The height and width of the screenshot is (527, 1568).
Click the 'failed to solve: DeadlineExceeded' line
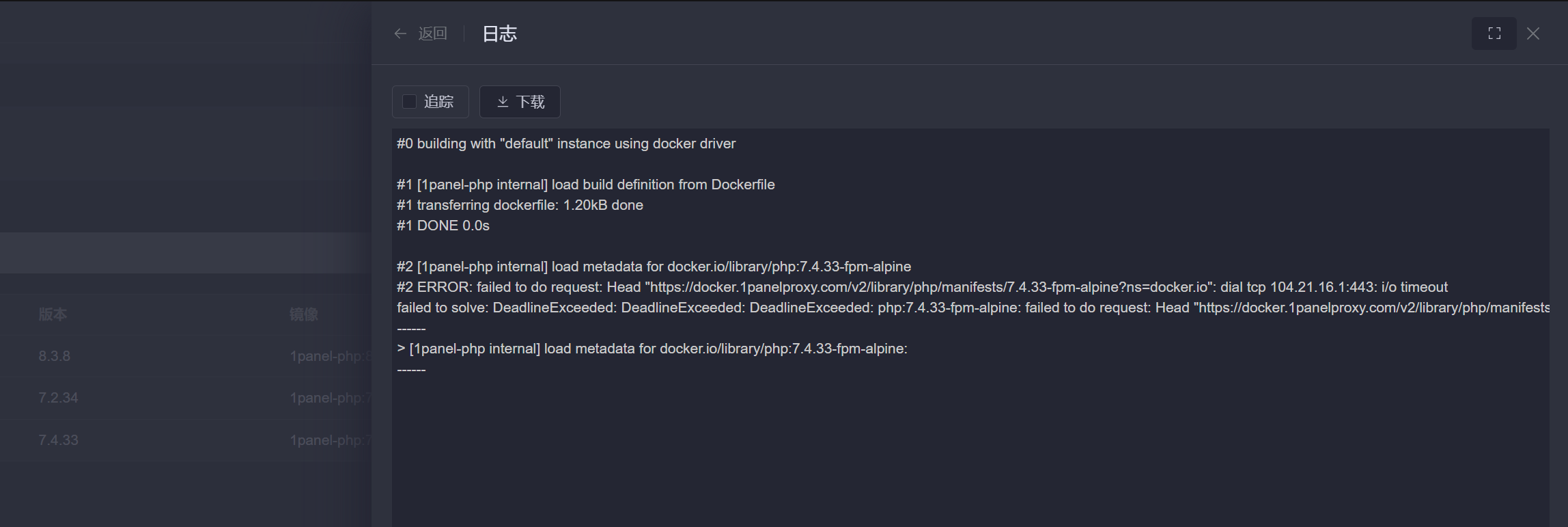coord(973,308)
